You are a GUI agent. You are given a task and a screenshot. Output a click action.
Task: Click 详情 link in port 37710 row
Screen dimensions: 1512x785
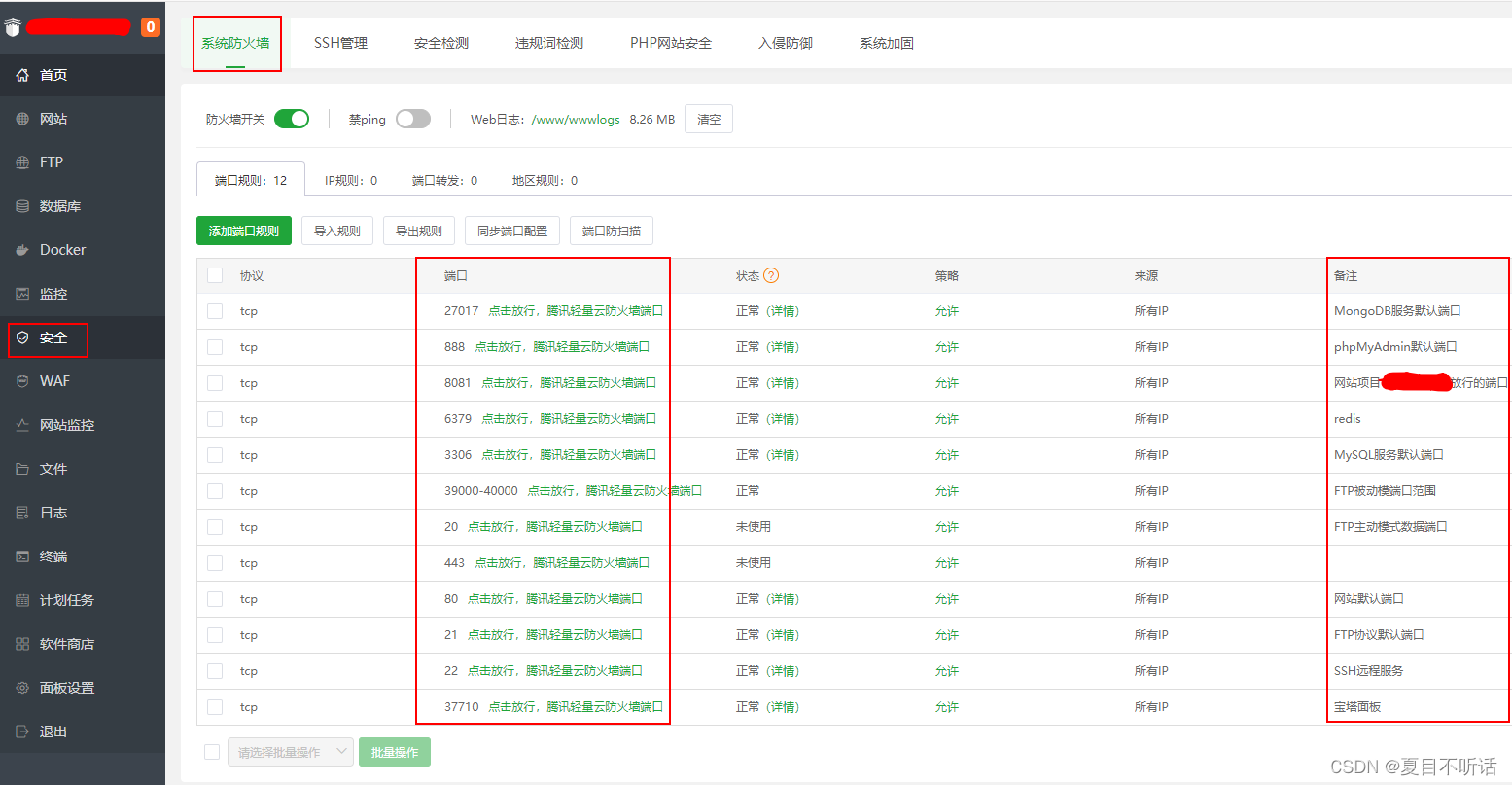point(783,707)
